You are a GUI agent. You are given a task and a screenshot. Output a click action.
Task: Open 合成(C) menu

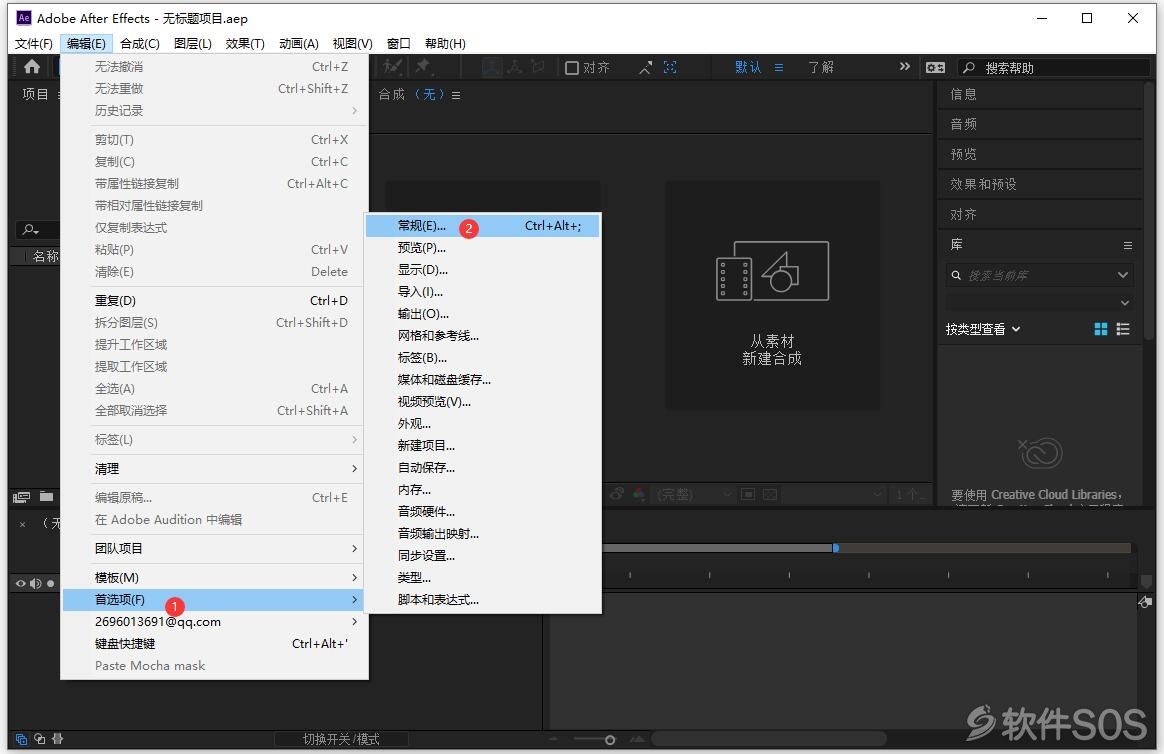click(140, 43)
